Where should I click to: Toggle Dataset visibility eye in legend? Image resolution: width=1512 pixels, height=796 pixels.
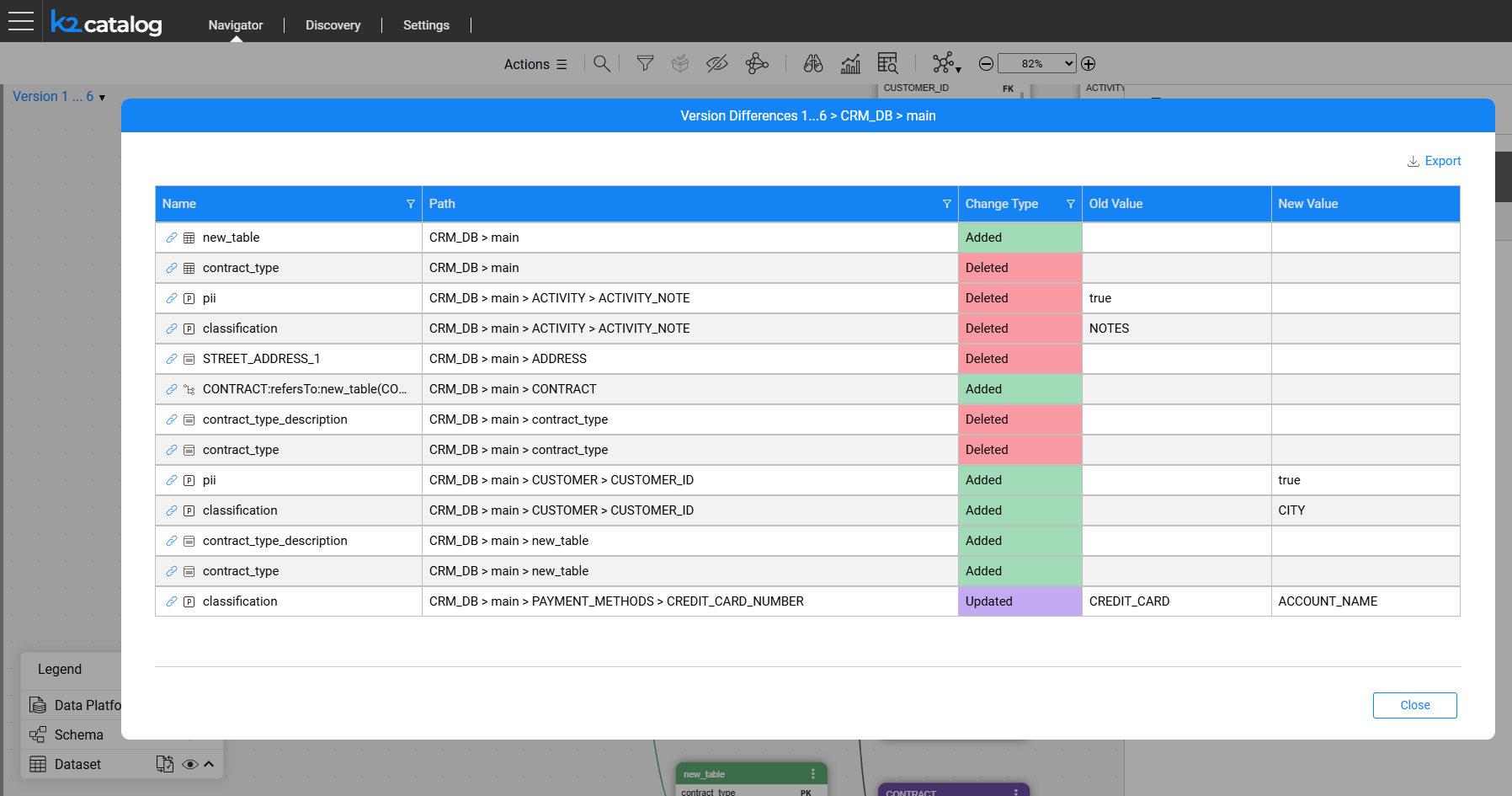(190, 765)
